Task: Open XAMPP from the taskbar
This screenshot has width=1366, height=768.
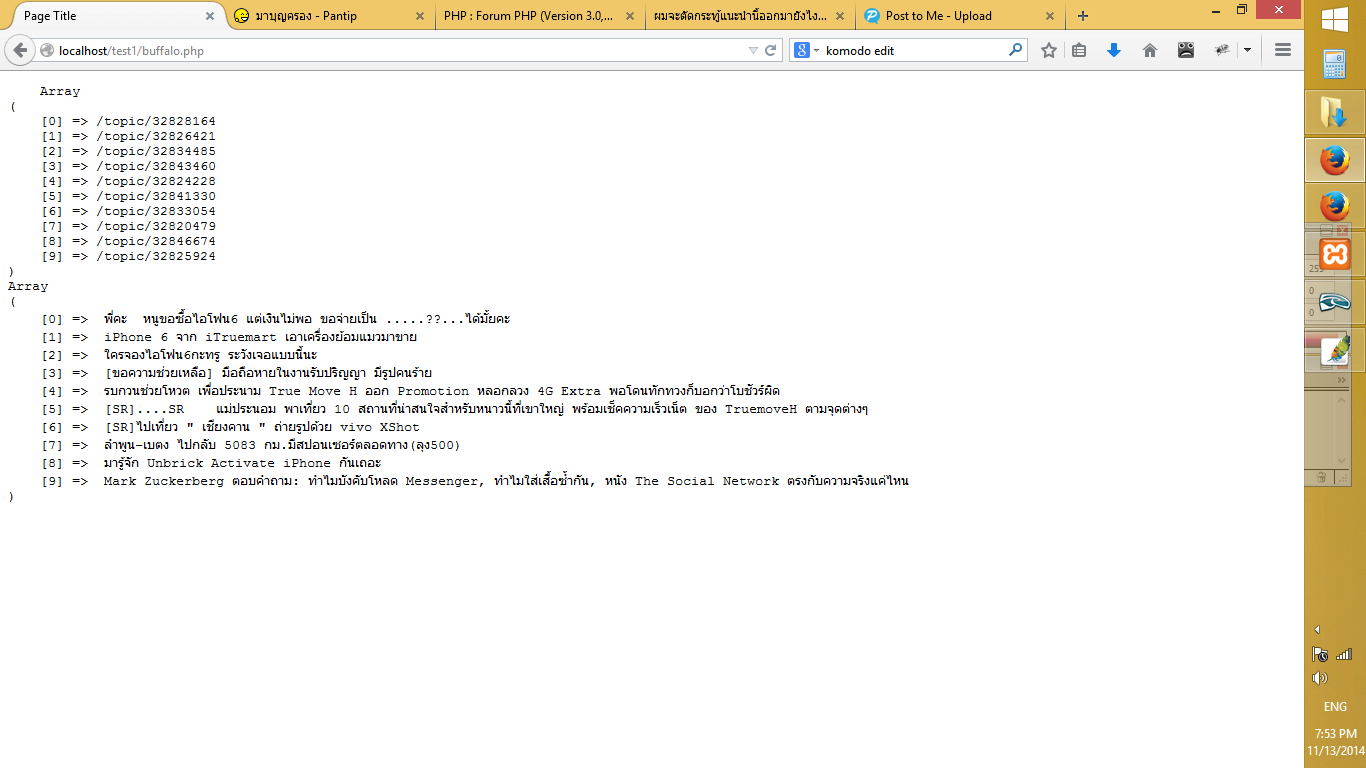Action: [1334, 254]
